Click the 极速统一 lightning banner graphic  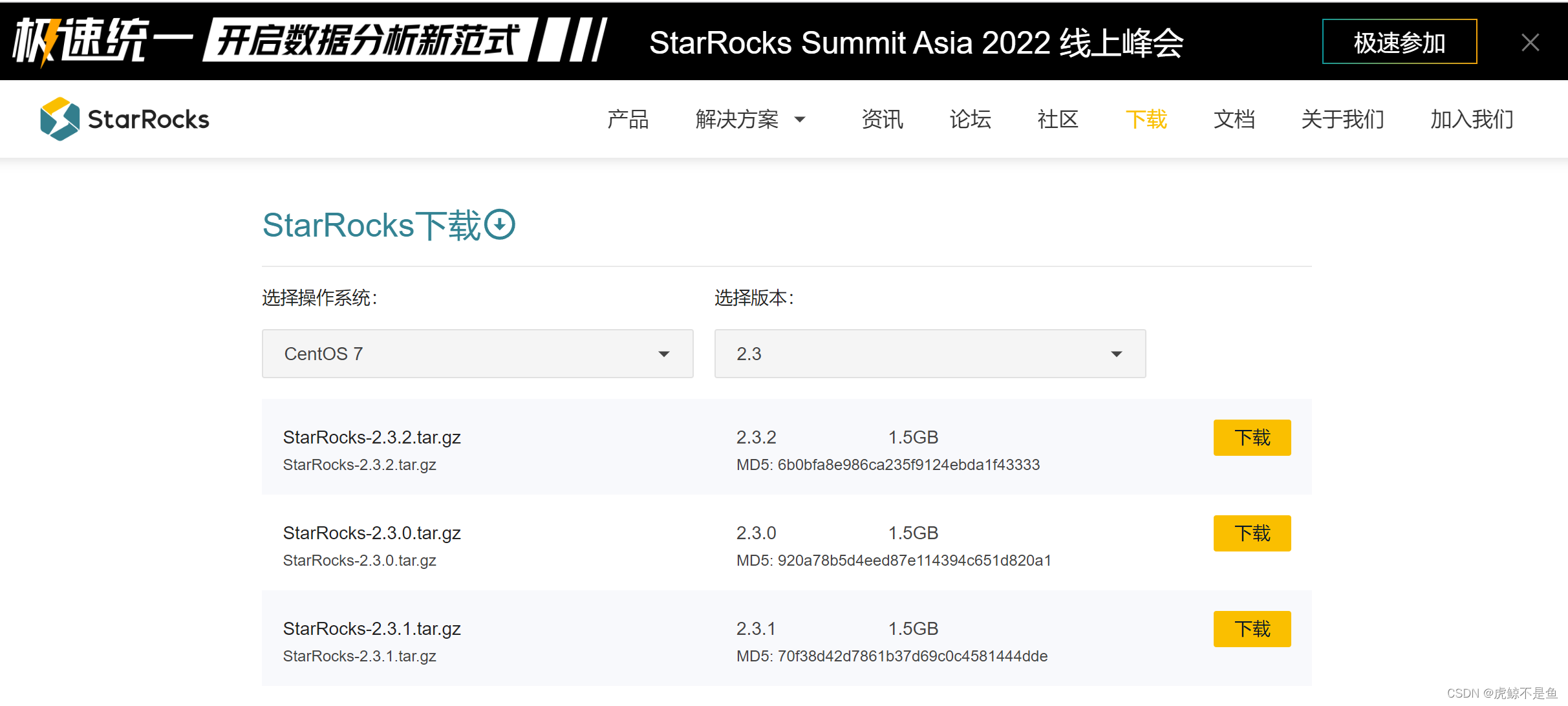pos(103,41)
